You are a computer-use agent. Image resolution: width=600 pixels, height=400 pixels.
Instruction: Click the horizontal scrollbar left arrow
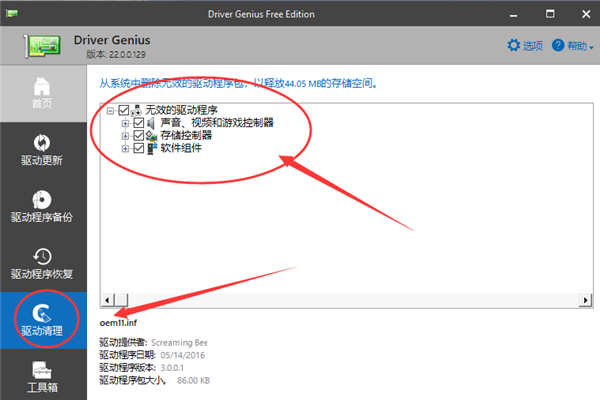pos(108,300)
